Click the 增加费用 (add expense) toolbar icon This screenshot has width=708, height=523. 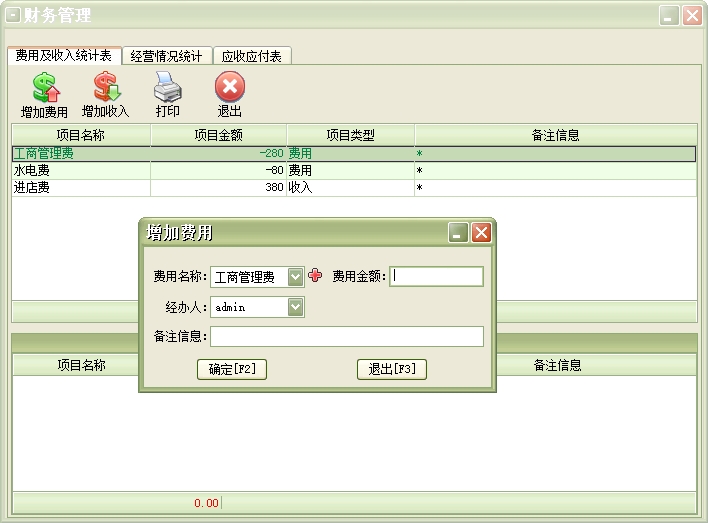44,88
